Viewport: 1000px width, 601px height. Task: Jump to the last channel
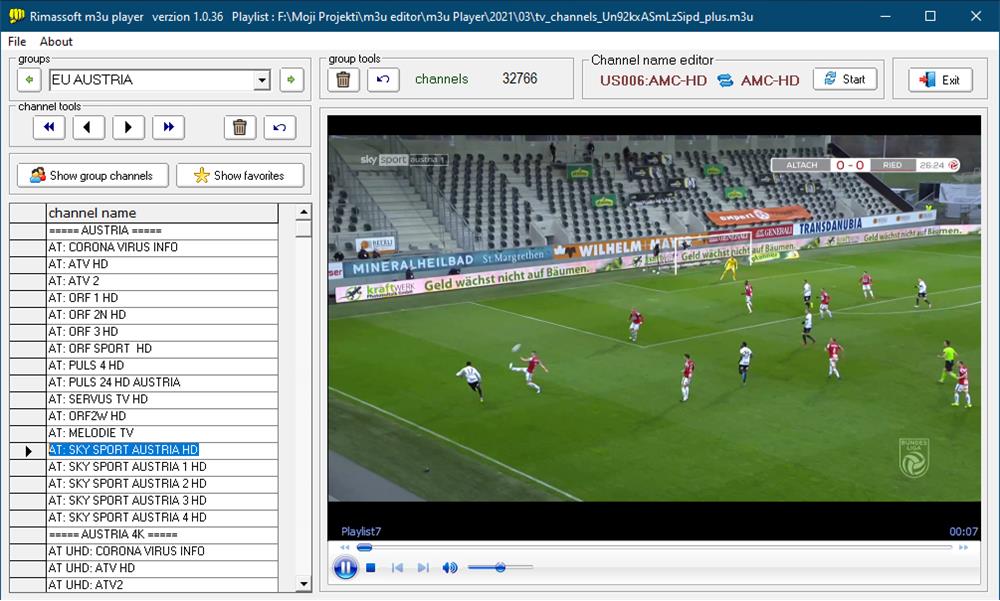[168, 127]
